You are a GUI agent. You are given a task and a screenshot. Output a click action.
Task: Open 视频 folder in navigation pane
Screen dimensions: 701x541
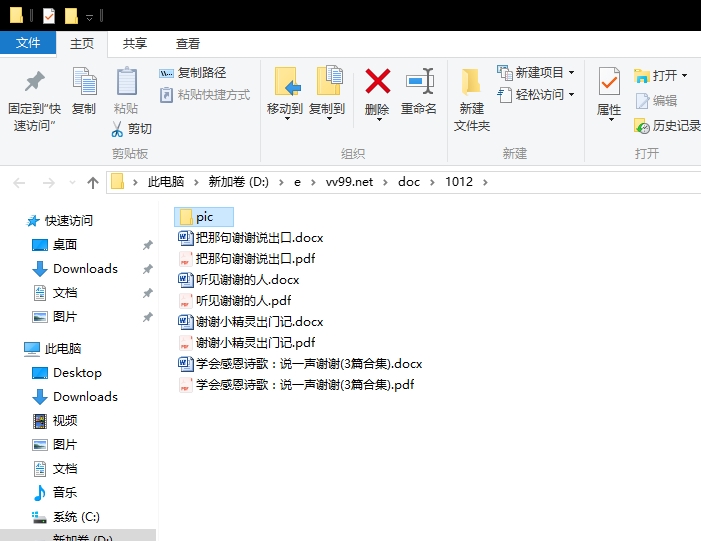coord(55,420)
